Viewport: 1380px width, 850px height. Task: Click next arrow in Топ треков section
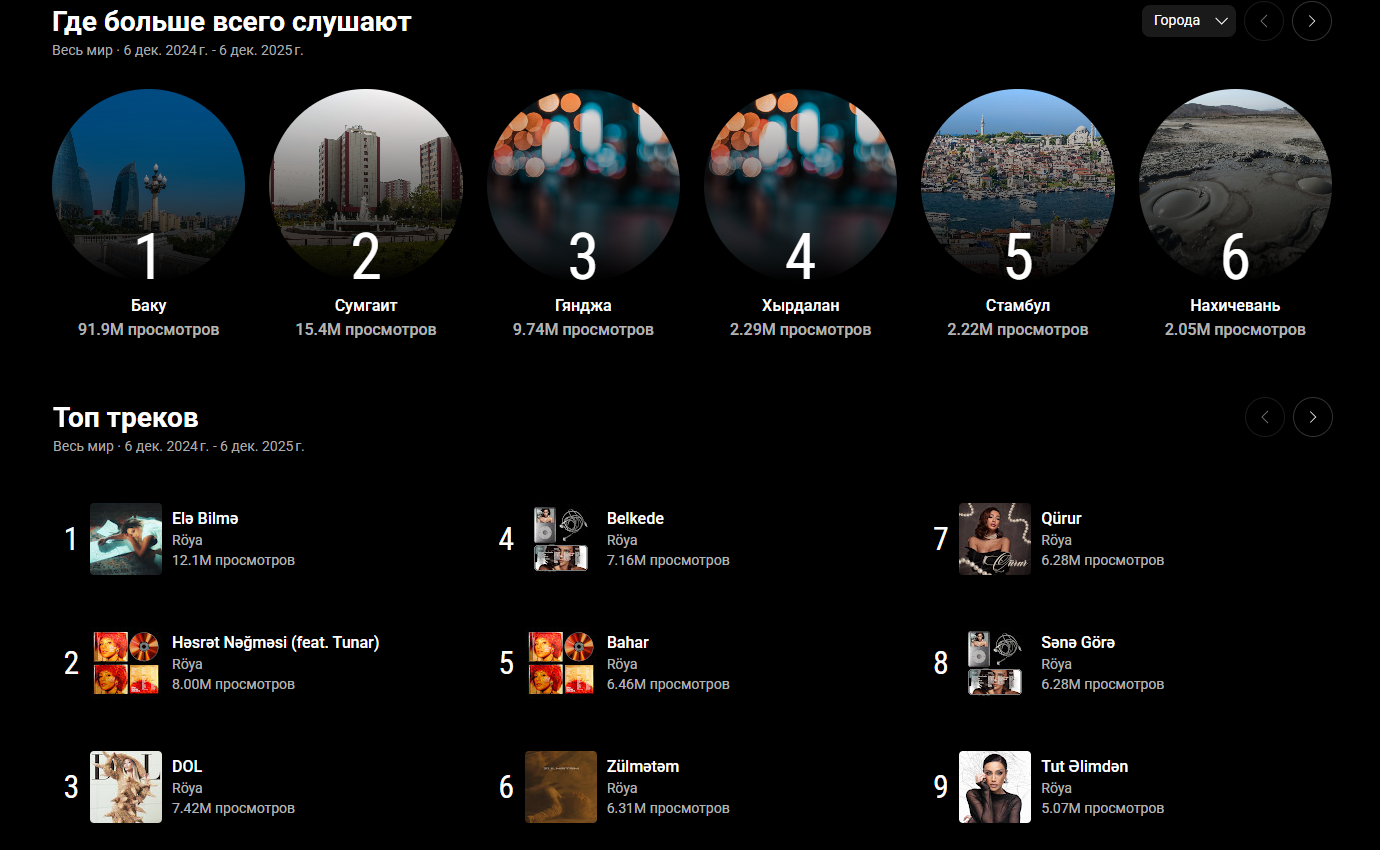[1312, 417]
